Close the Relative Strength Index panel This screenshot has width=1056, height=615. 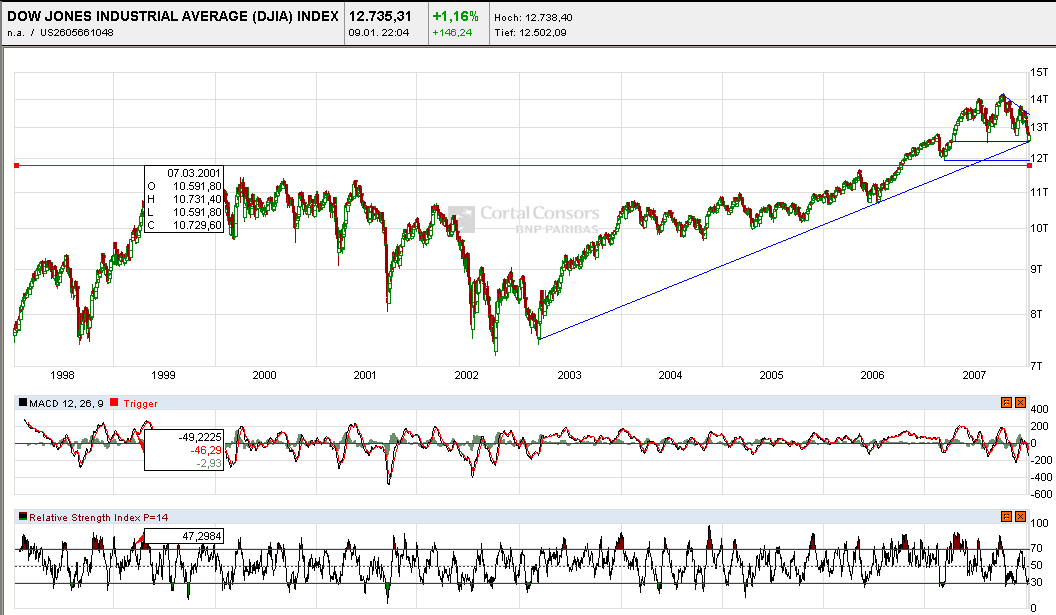1020,517
